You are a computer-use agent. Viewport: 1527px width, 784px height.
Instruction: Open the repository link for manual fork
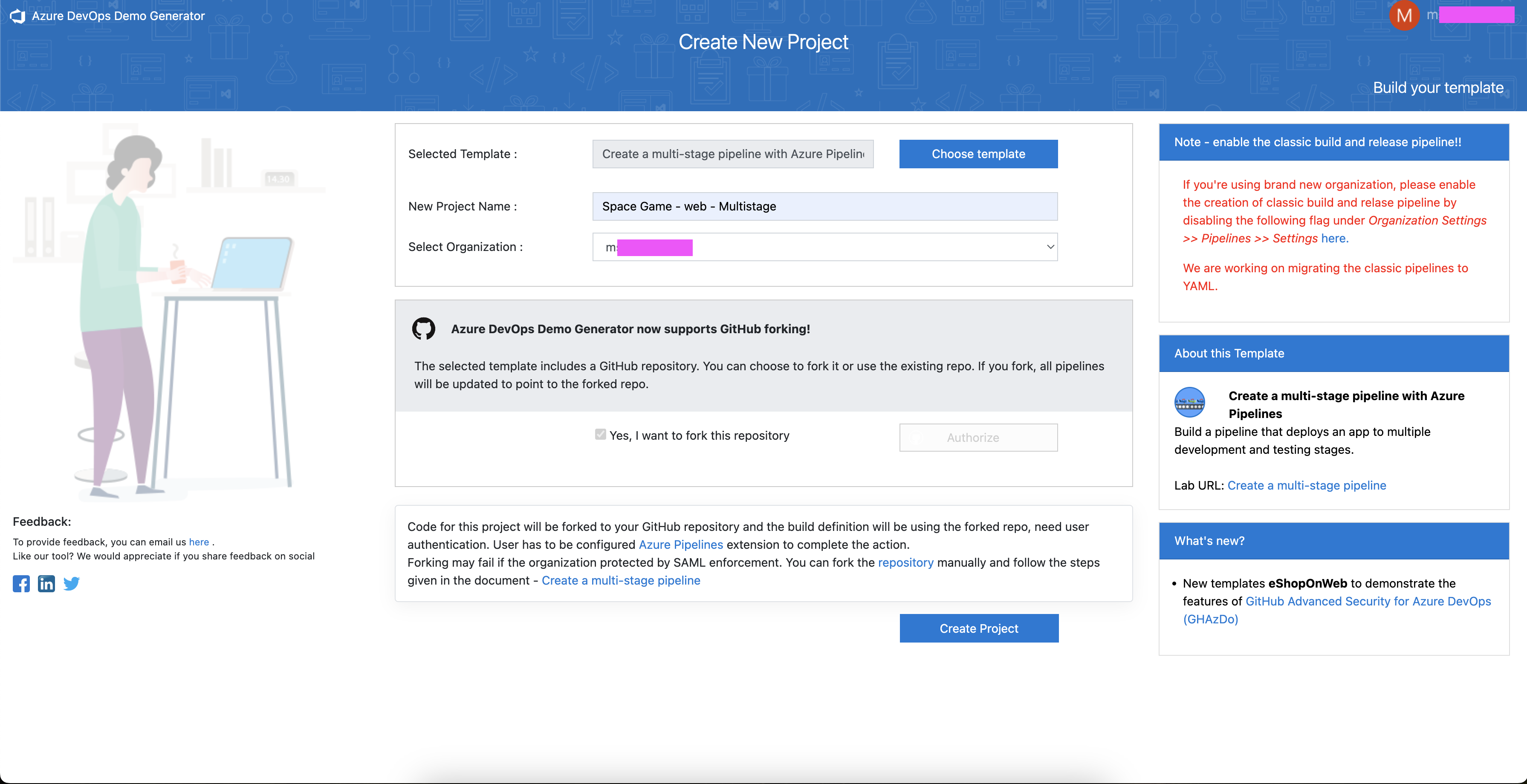click(905, 562)
